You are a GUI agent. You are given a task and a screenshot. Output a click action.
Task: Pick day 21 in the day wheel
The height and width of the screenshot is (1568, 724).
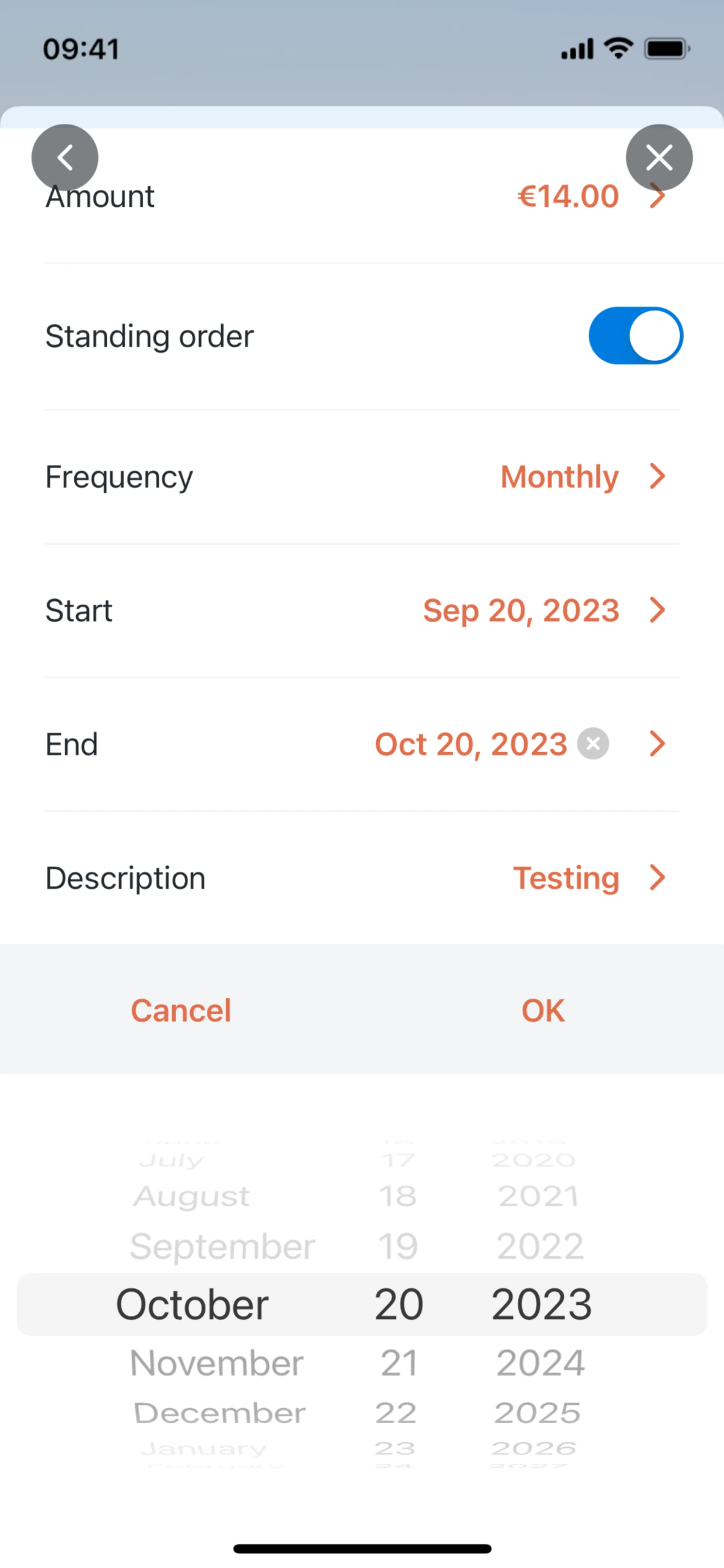point(399,1363)
